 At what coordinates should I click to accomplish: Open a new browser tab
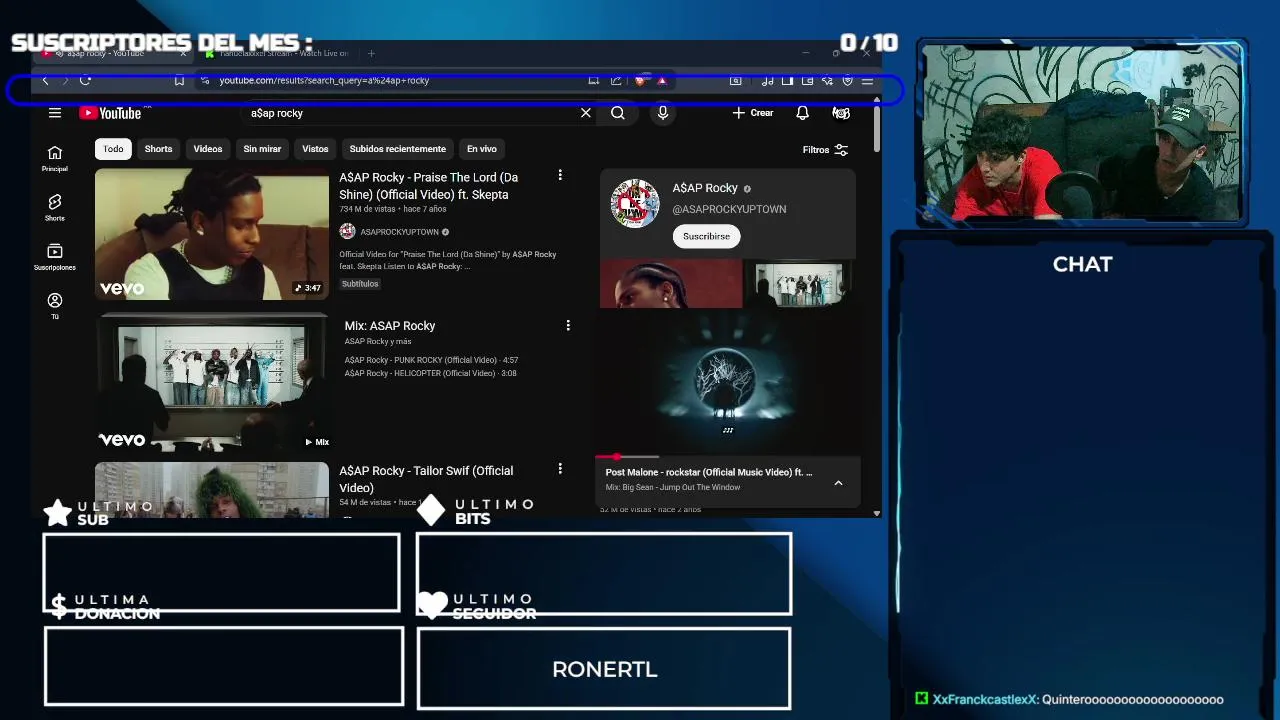(x=371, y=53)
